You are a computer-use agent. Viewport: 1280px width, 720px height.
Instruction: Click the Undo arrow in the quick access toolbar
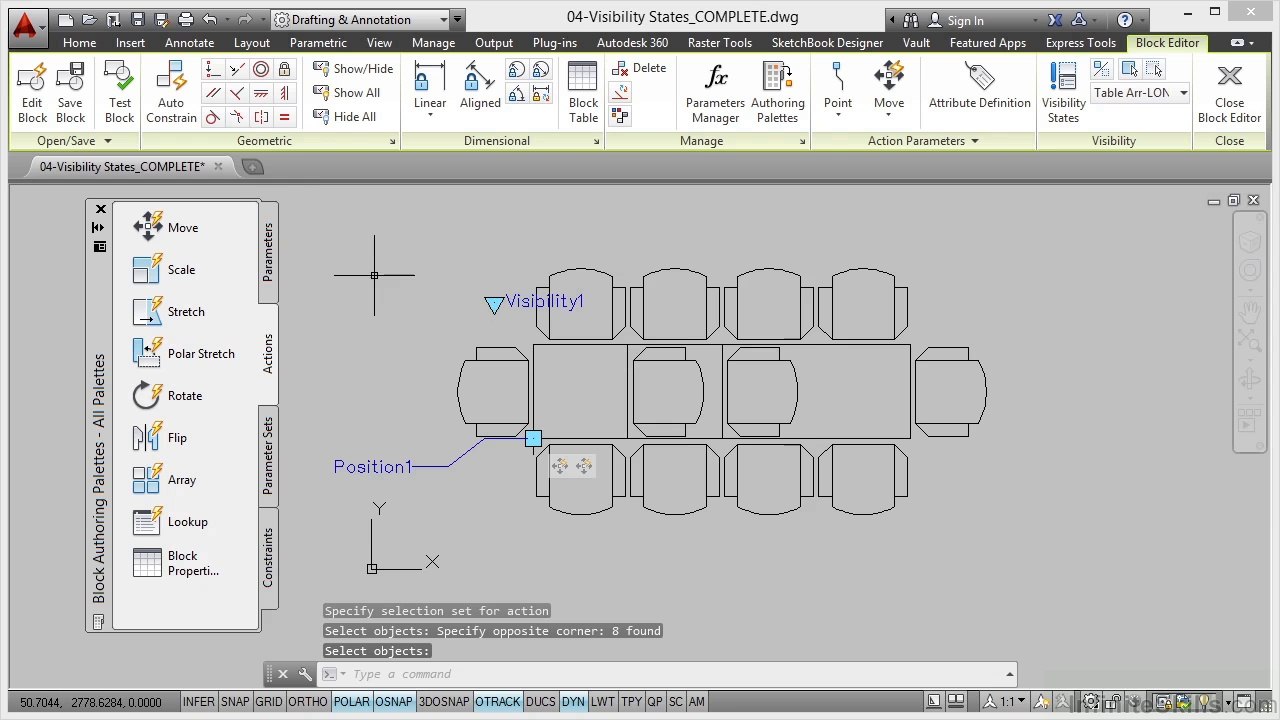209,19
